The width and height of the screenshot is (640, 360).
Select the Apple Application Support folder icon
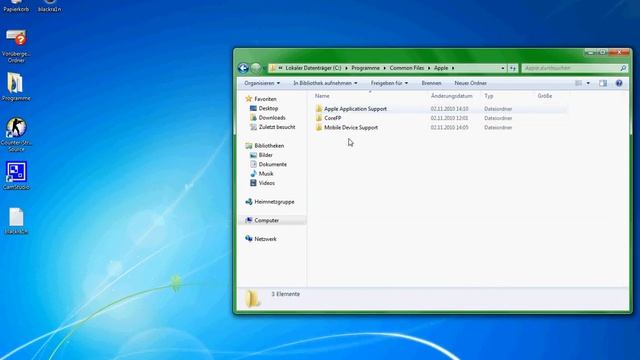(x=319, y=109)
